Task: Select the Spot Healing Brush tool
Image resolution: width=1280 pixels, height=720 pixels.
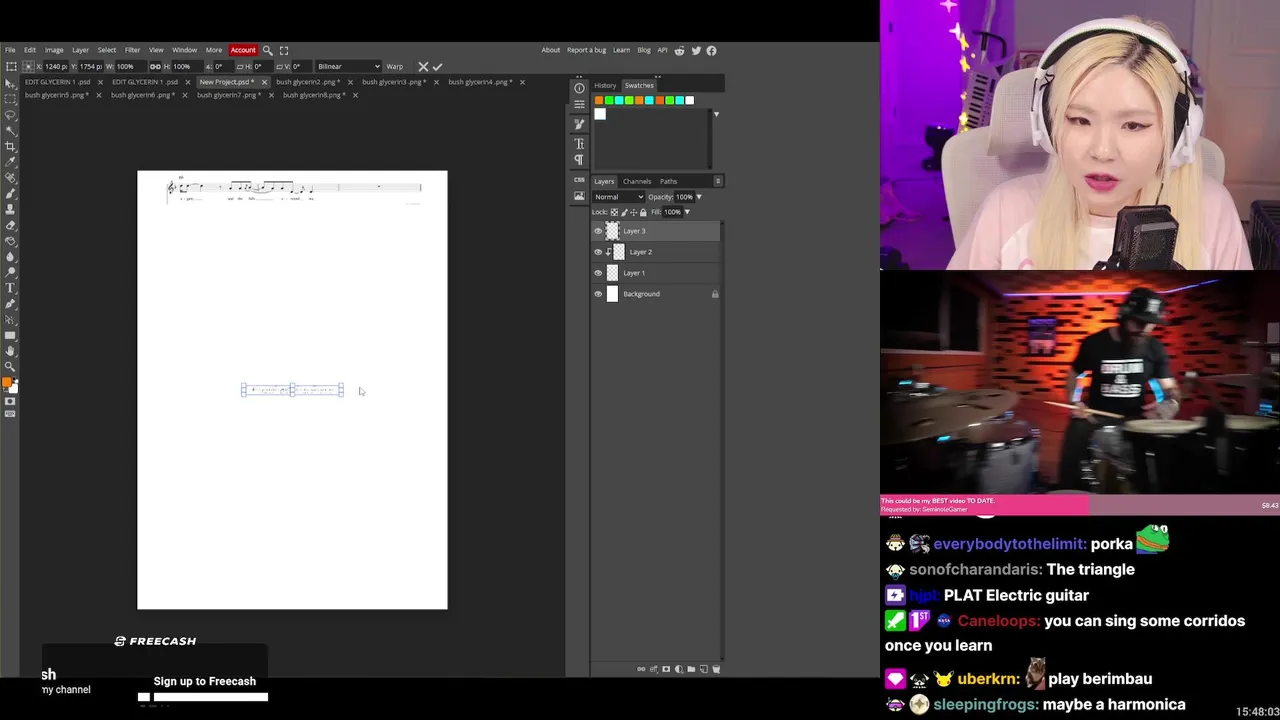Action: click(10, 178)
